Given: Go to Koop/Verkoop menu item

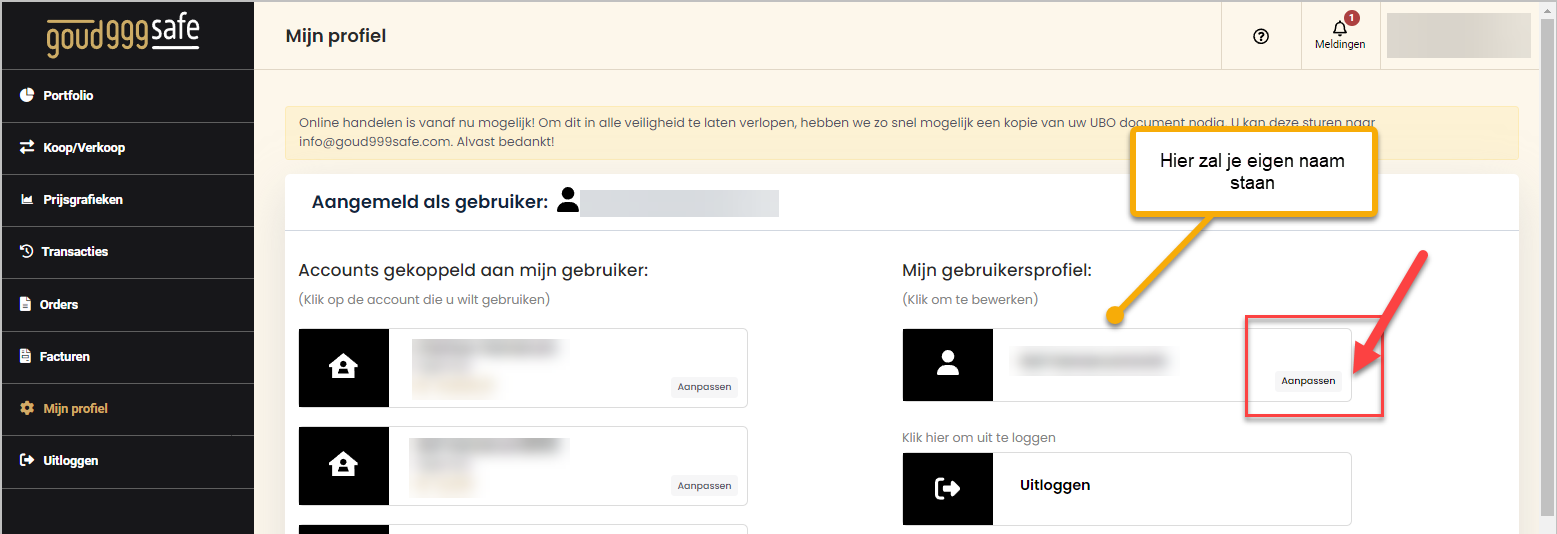Looking at the screenshot, I should [127, 148].
